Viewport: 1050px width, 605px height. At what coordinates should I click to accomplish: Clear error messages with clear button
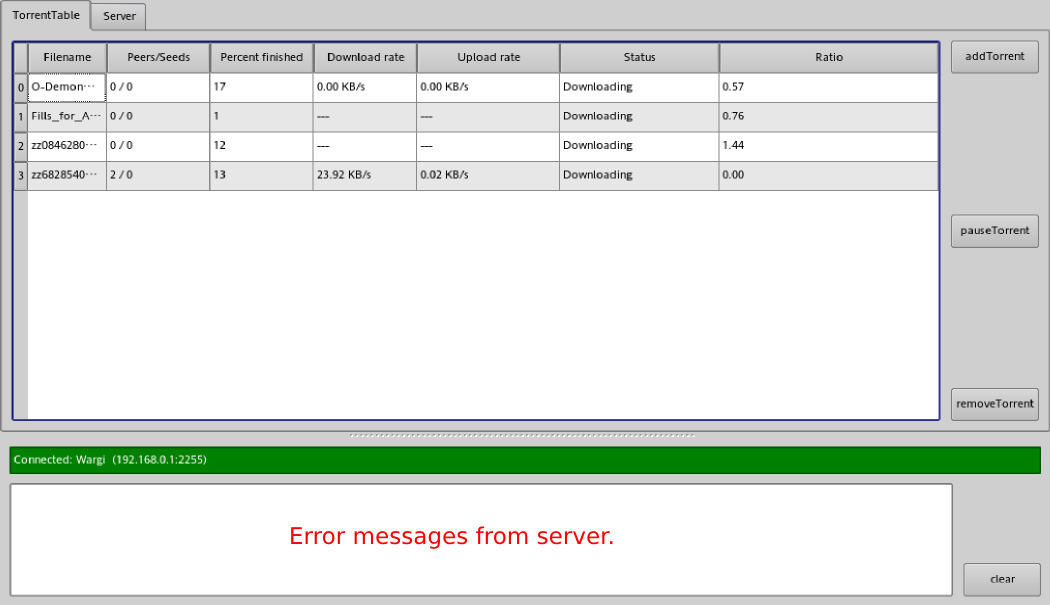(x=1001, y=579)
